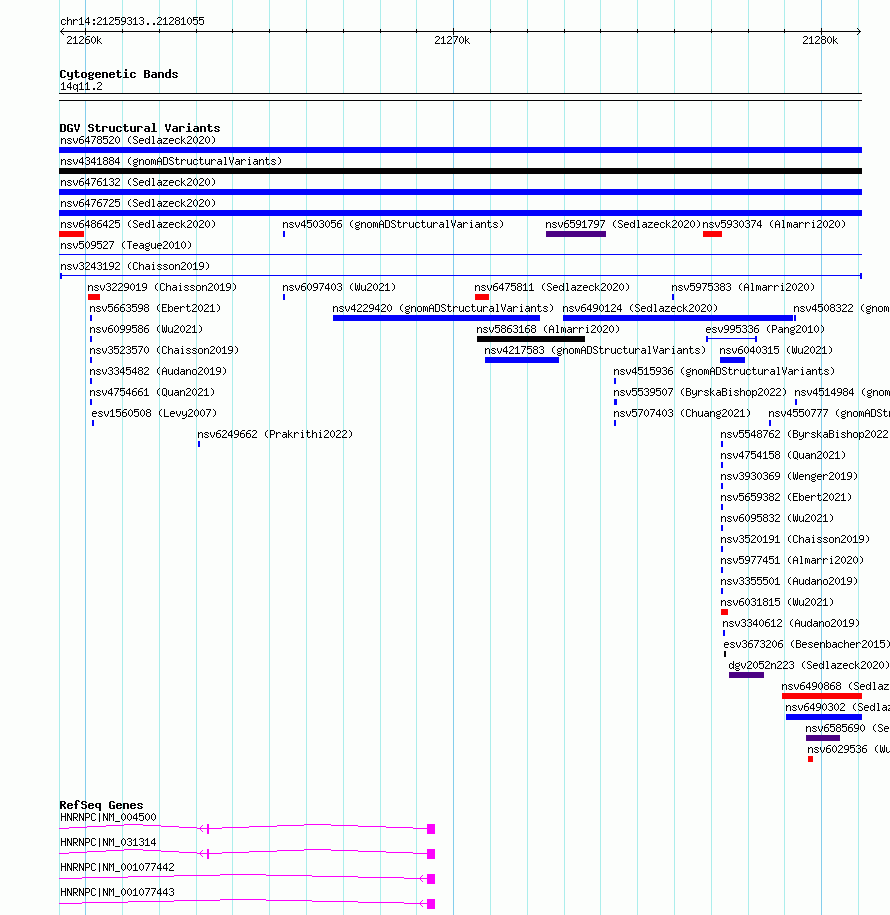Click nsv4754661 (Quan2021) label
Screen dimensions: 890x915
(152, 392)
